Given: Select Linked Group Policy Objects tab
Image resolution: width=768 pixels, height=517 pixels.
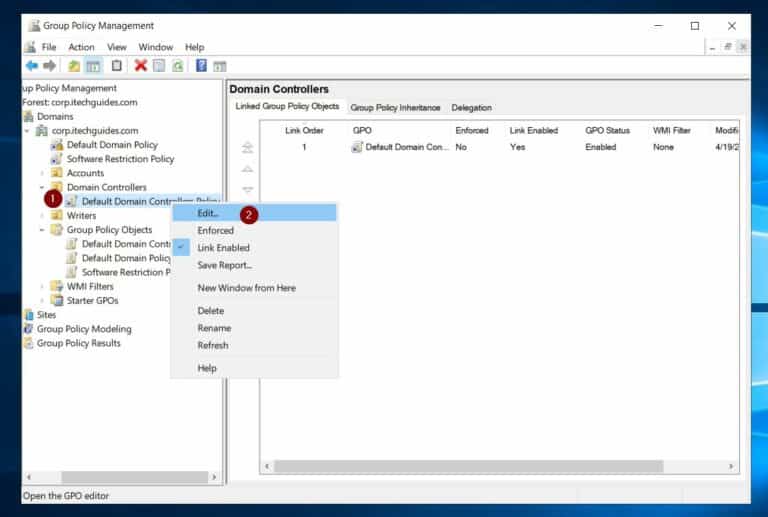Looking at the screenshot, I should pos(287,106).
